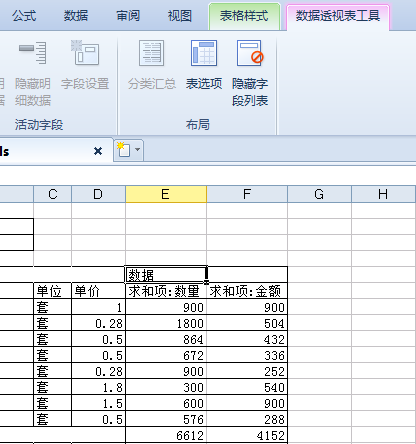The image size is (416, 444).
Task: Switch to 表格样式 tab
Action: point(244,16)
